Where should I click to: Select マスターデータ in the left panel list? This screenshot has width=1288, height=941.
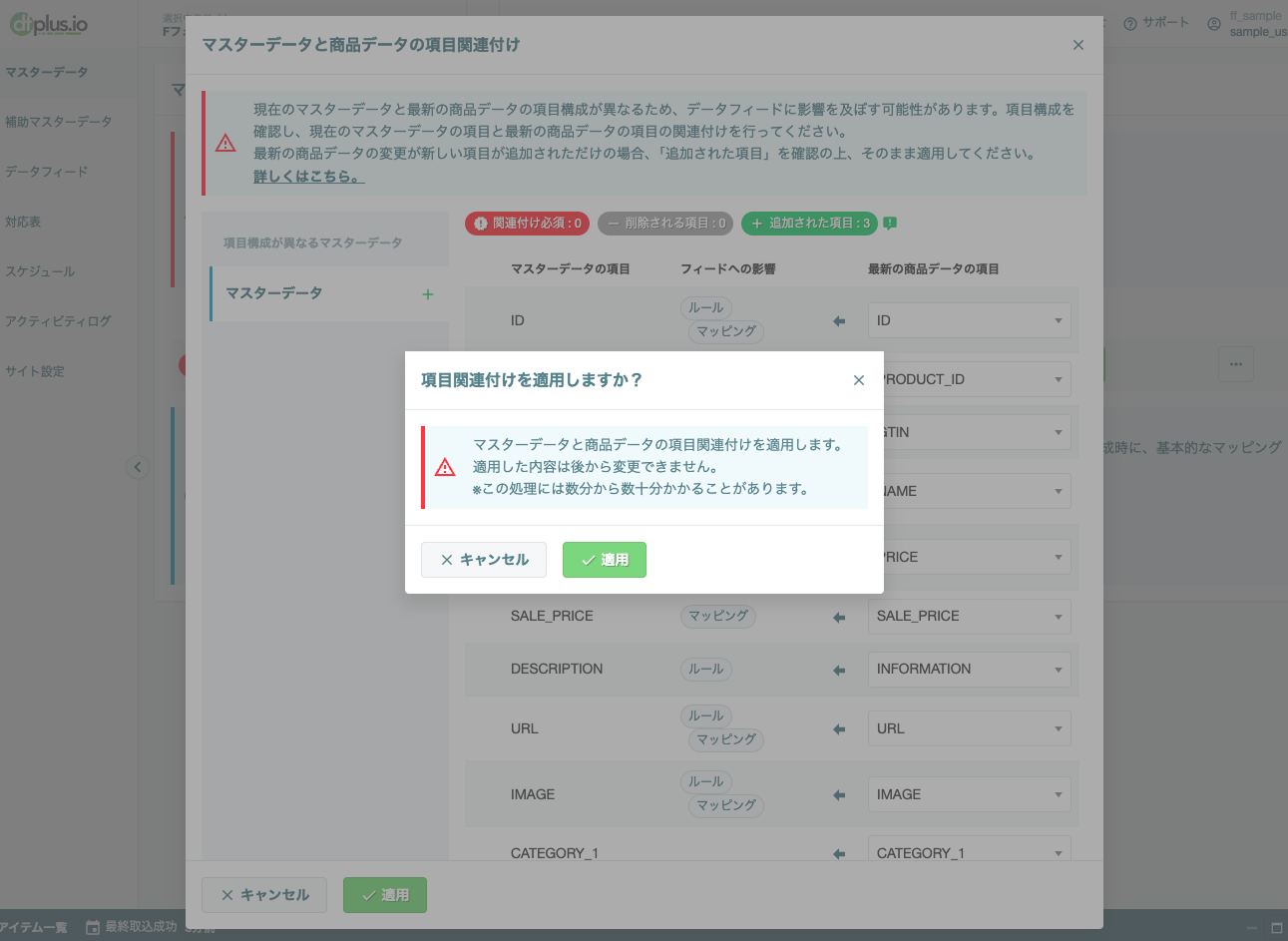[329, 293]
